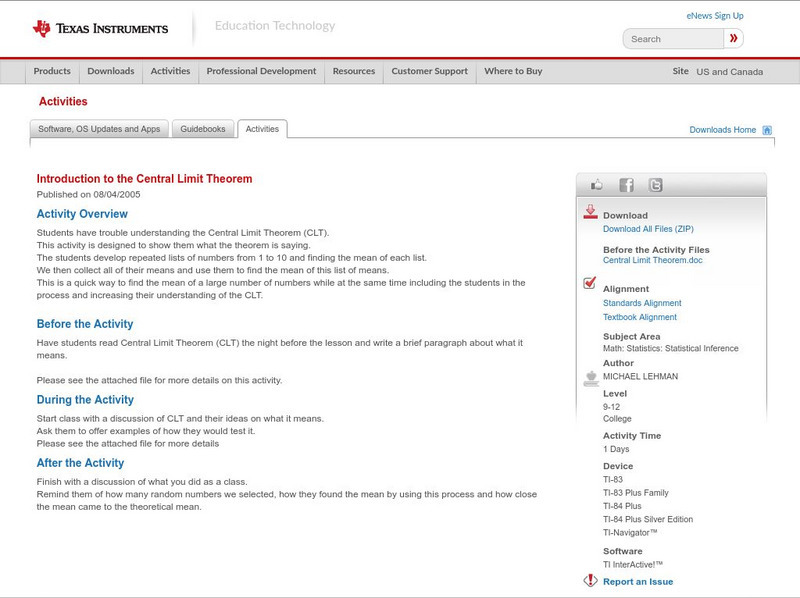Viewport: 800px width, 598px height.
Task: Click the 9-12 level entry
Action: point(611,407)
